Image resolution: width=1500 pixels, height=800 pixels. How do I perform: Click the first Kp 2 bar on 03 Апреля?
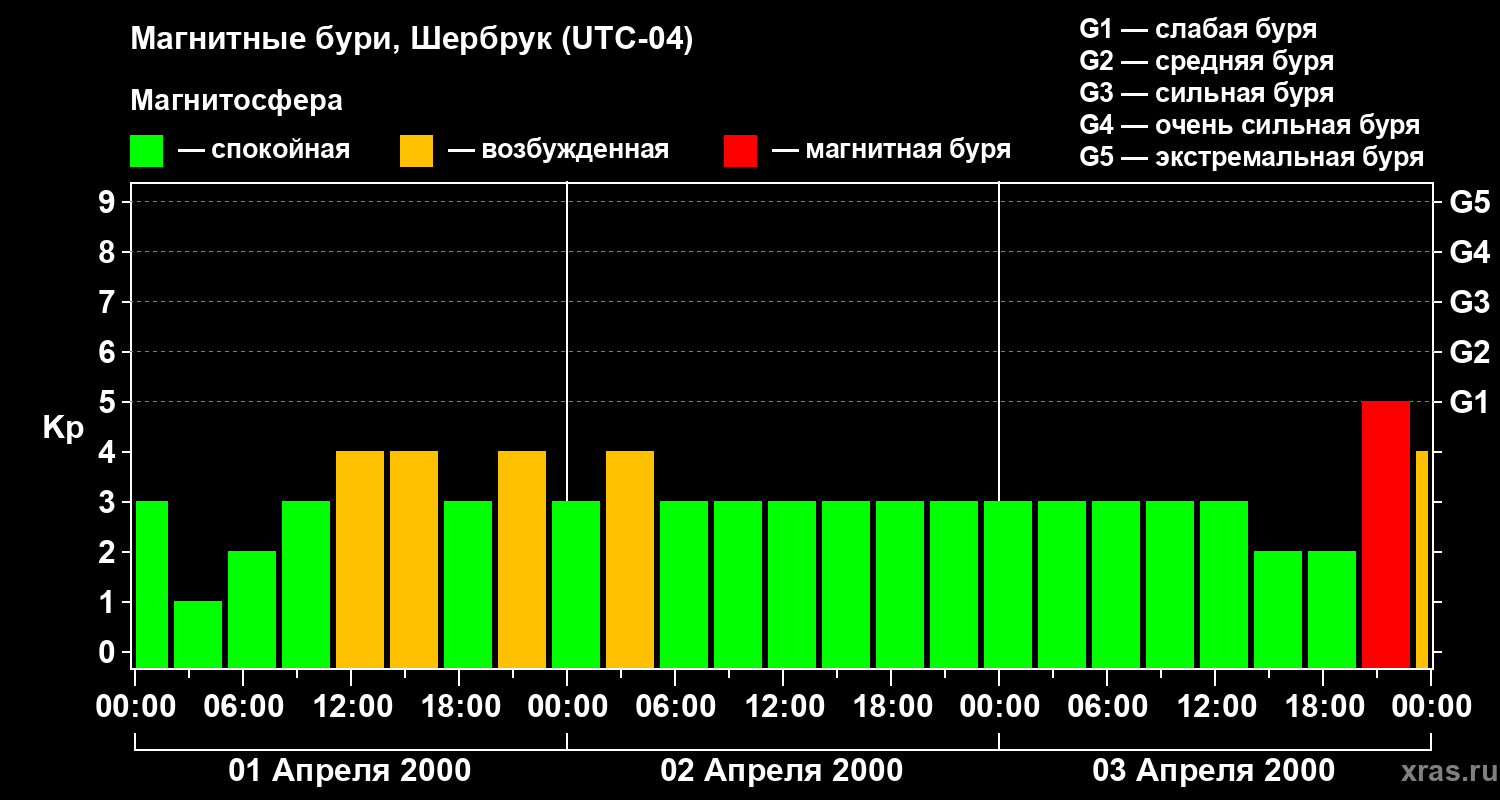(1278, 610)
